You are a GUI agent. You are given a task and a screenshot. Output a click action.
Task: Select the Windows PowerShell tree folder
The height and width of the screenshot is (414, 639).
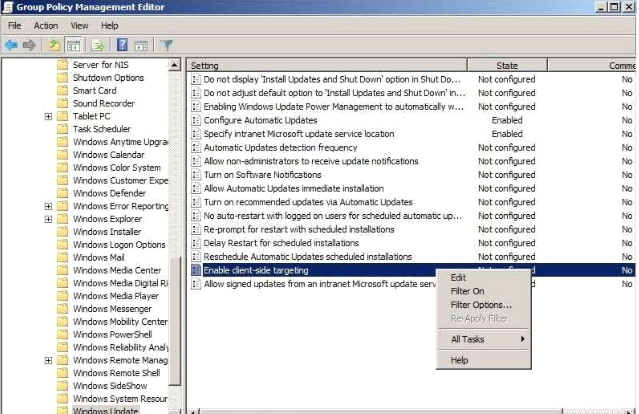pyautogui.click(x=112, y=335)
